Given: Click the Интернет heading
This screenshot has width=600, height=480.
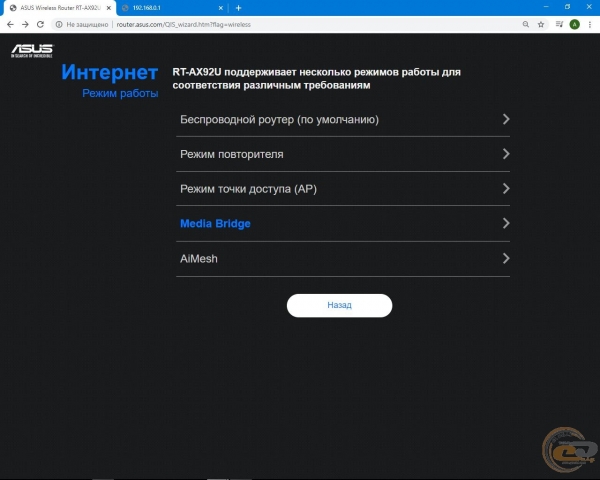Looking at the screenshot, I should click(x=109, y=72).
